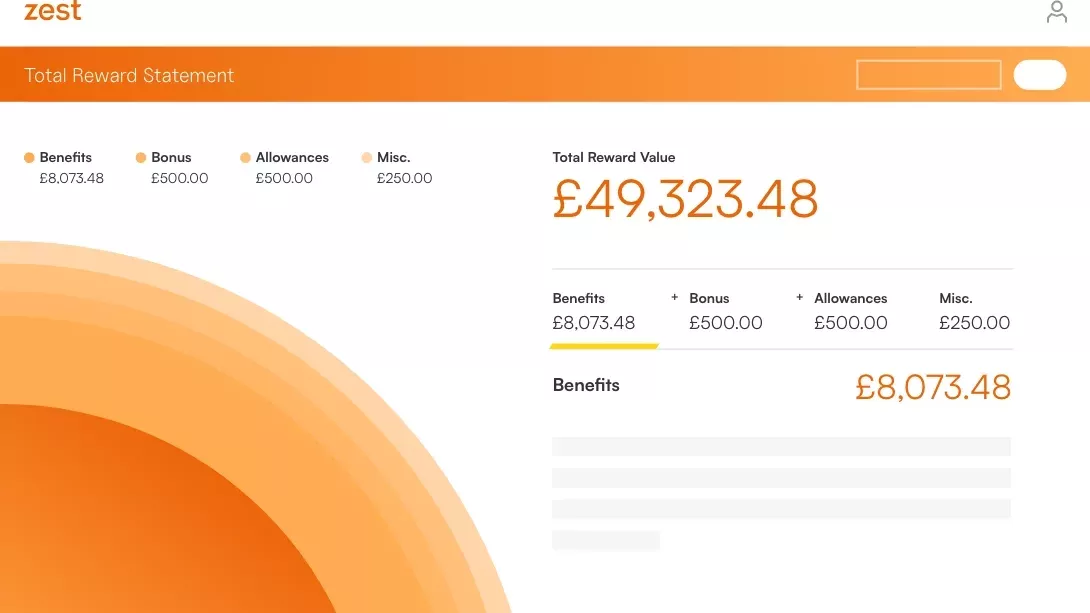Click the Allowances legend label
Image resolution: width=1090 pixels, height=613 pixels.
pos(292,158)
